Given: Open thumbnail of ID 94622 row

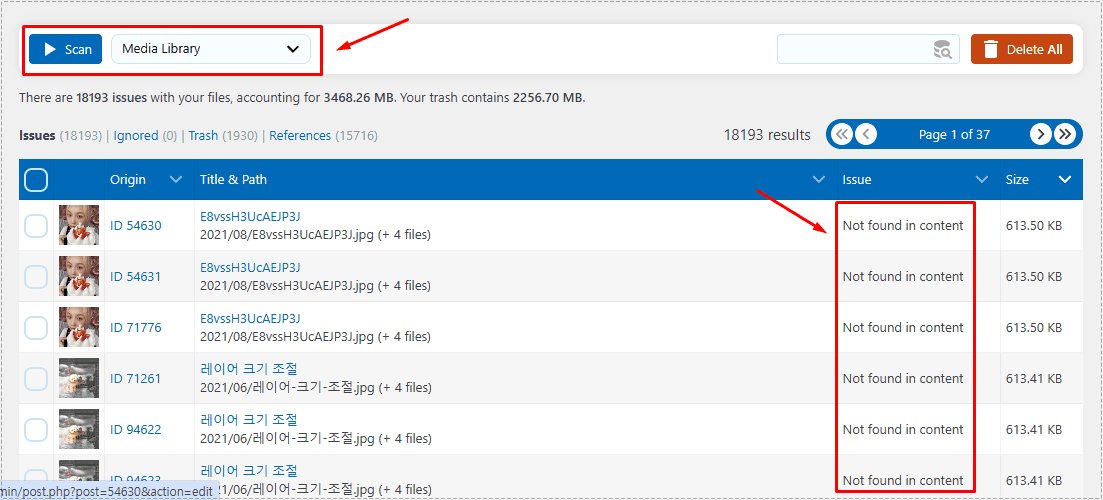Looking at the screenshot, I should tap(79, 429).
